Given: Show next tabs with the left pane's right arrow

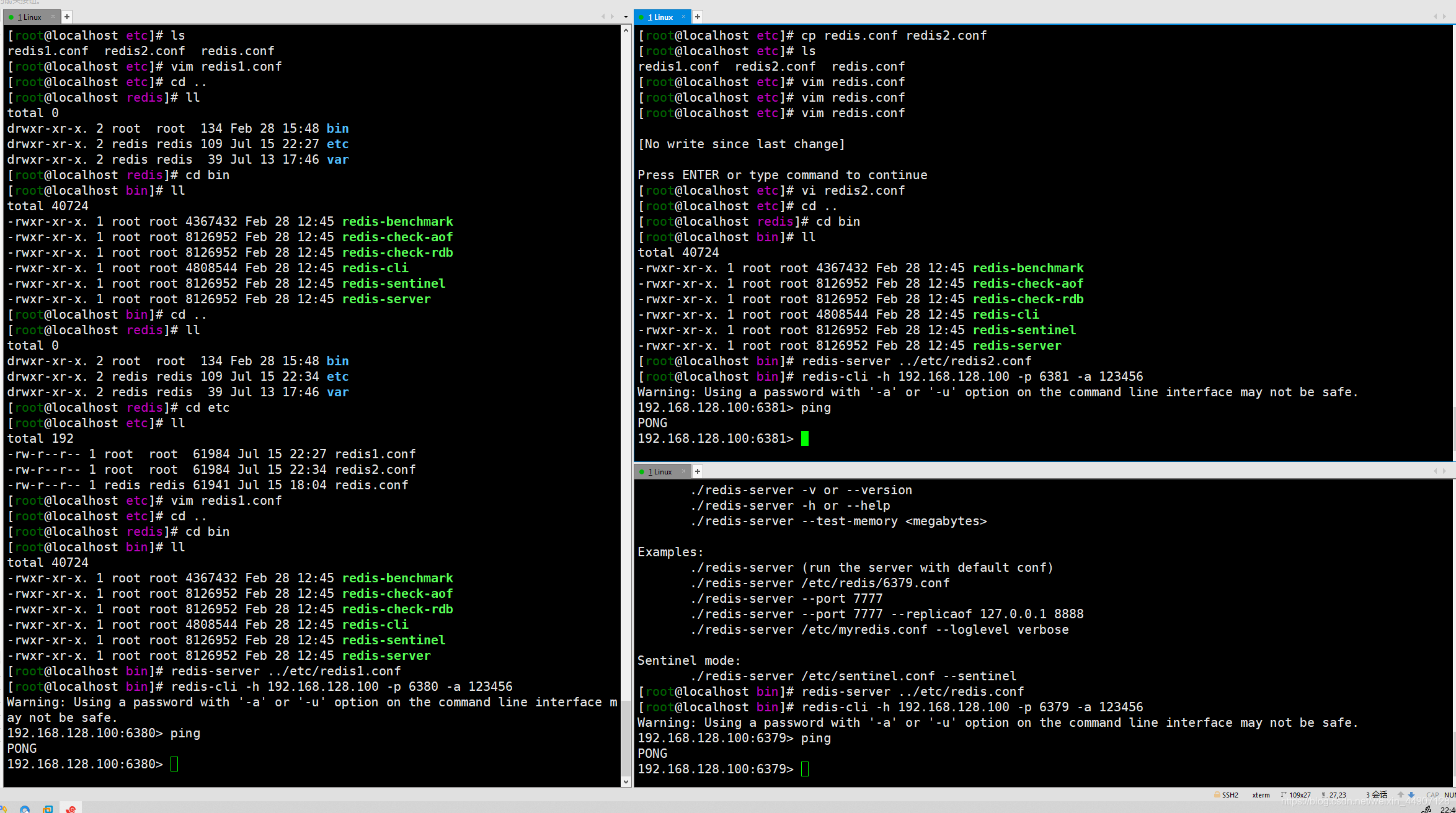Looking at the screenshot, I should tap(613, 17).
